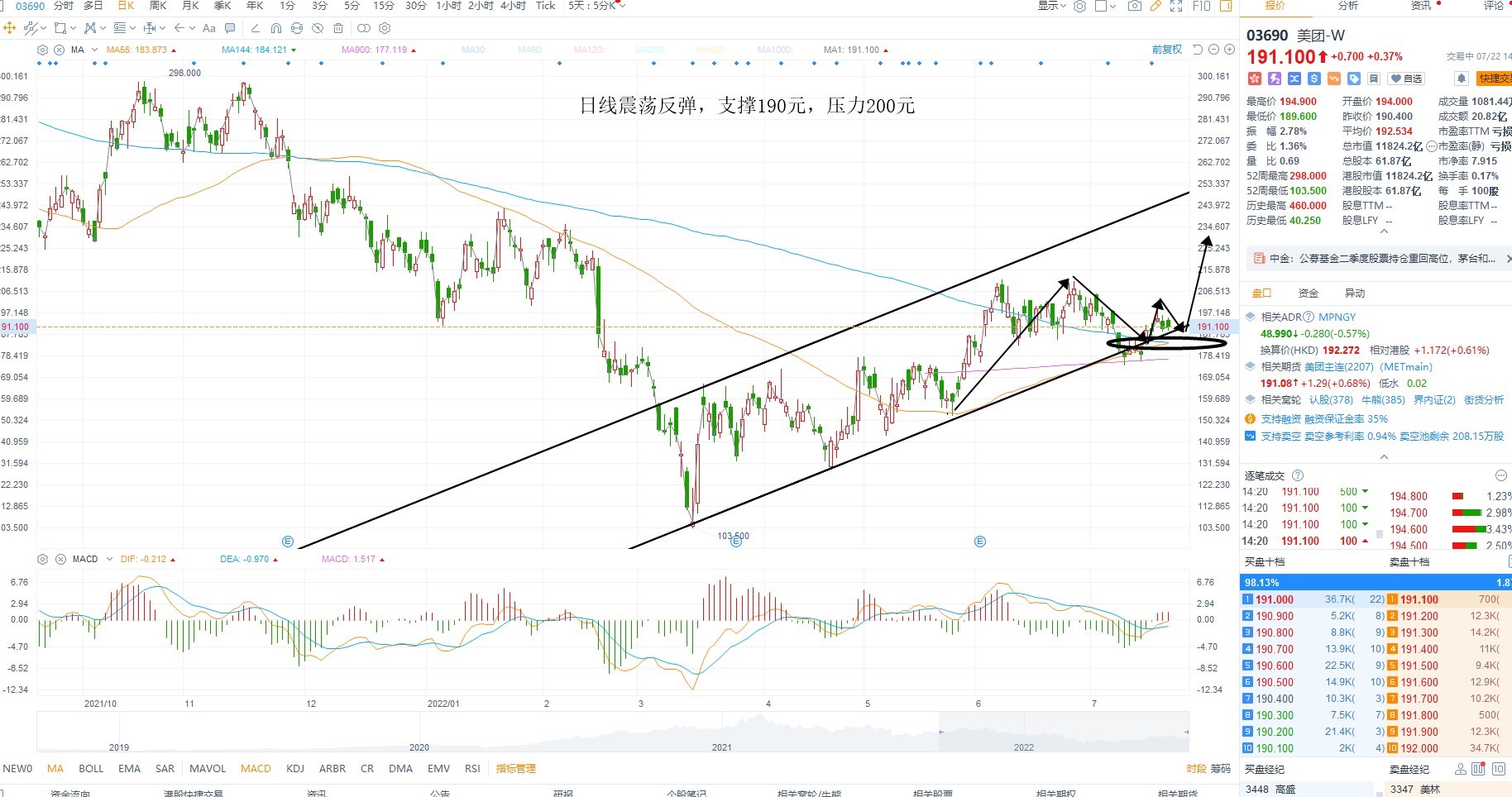The image size is (1512, 797).
Task: Remove the MA indicator from chart
Action: tap(60, 50)
